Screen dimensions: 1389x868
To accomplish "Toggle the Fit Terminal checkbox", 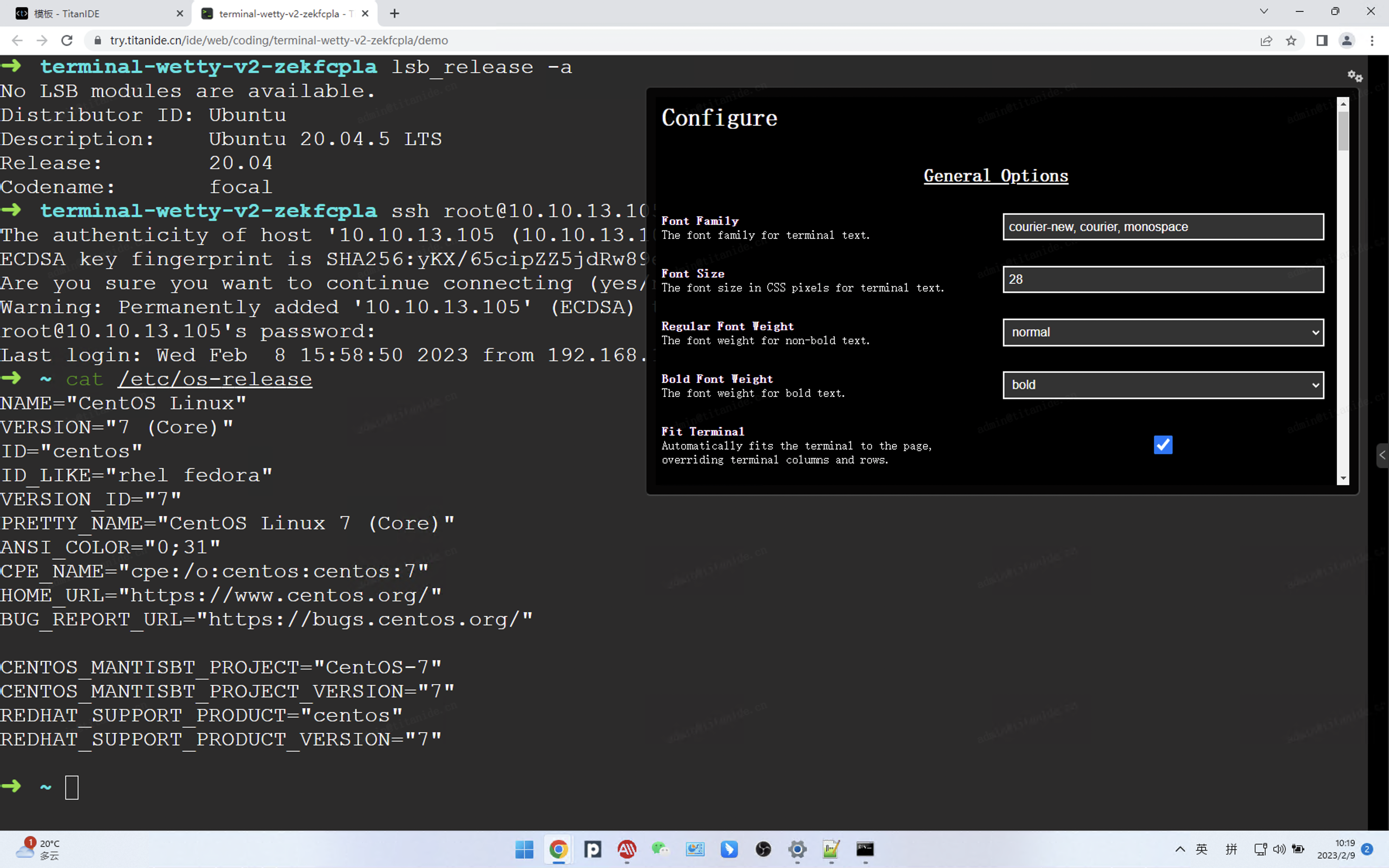I will coord(1163,445).
